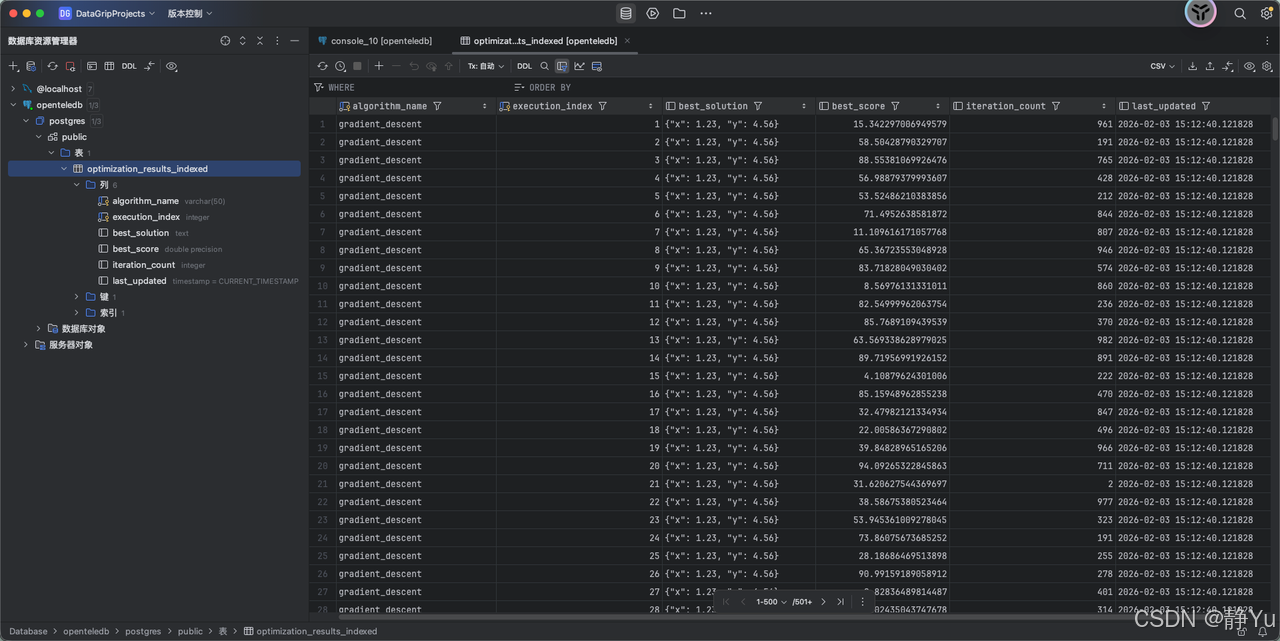1280x641 pixels.
Task: Open grid settings hexagon gear icon
Action: [1267, 66]
